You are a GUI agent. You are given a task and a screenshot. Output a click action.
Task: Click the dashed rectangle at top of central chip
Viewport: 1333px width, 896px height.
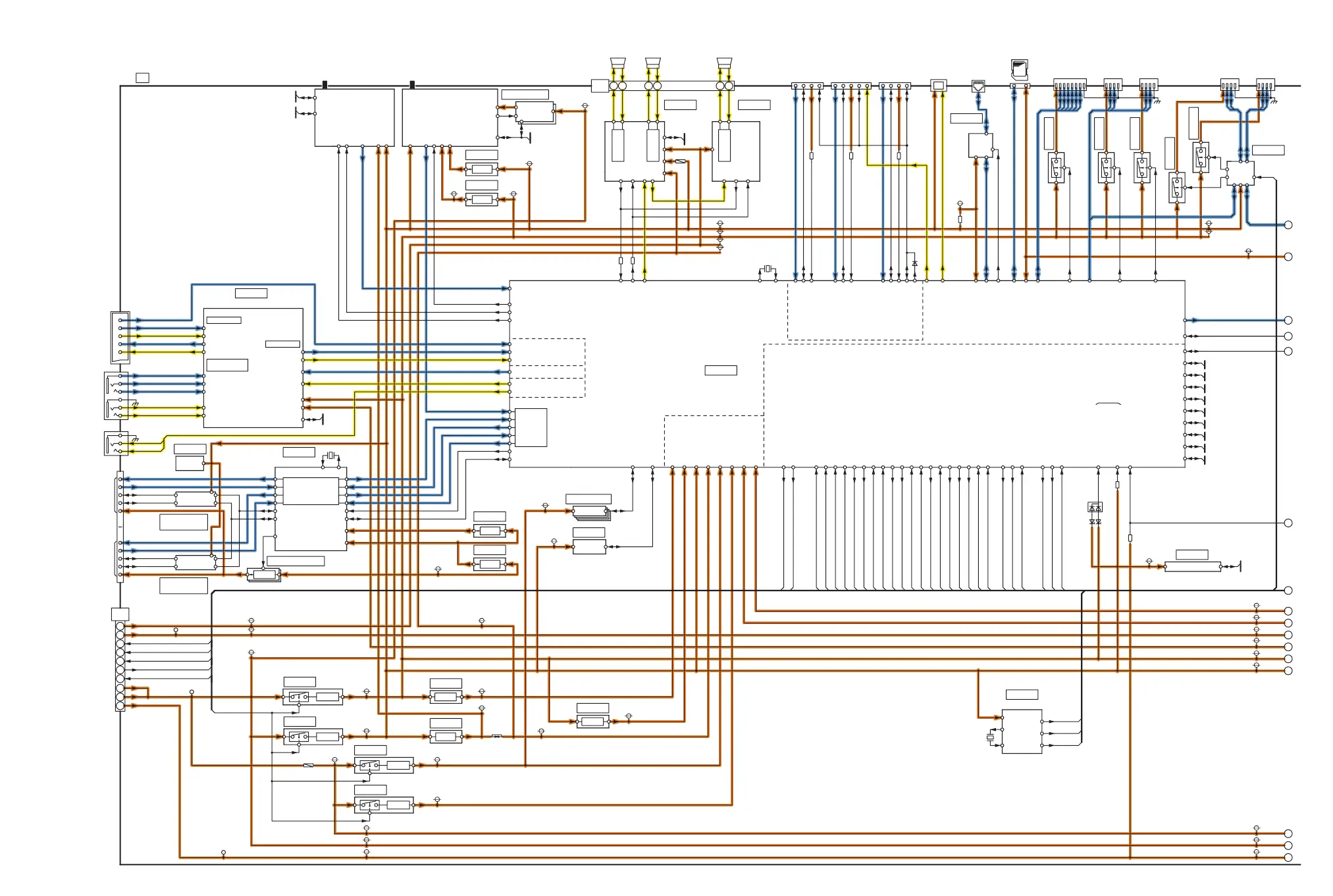point(854,311)
